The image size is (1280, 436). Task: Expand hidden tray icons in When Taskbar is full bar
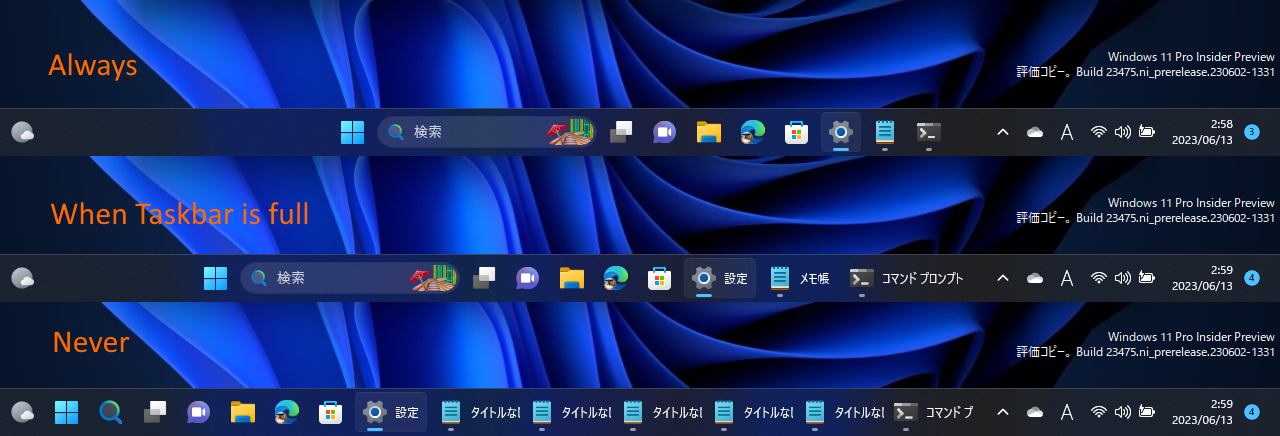tap(1003, 278)
